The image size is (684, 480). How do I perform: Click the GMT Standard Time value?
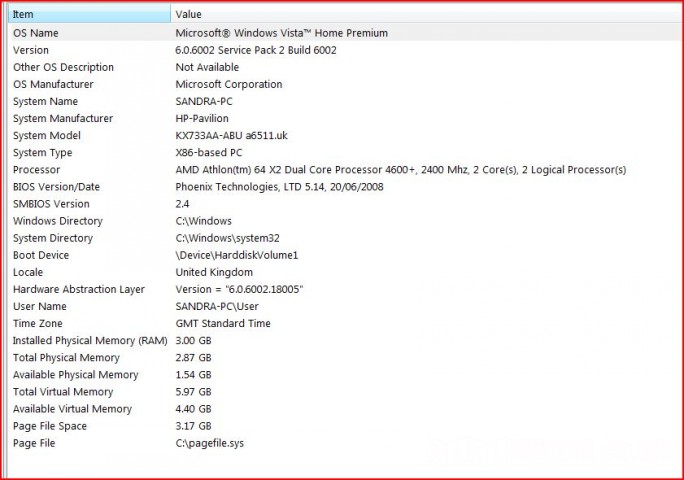[x=223, y=323]
